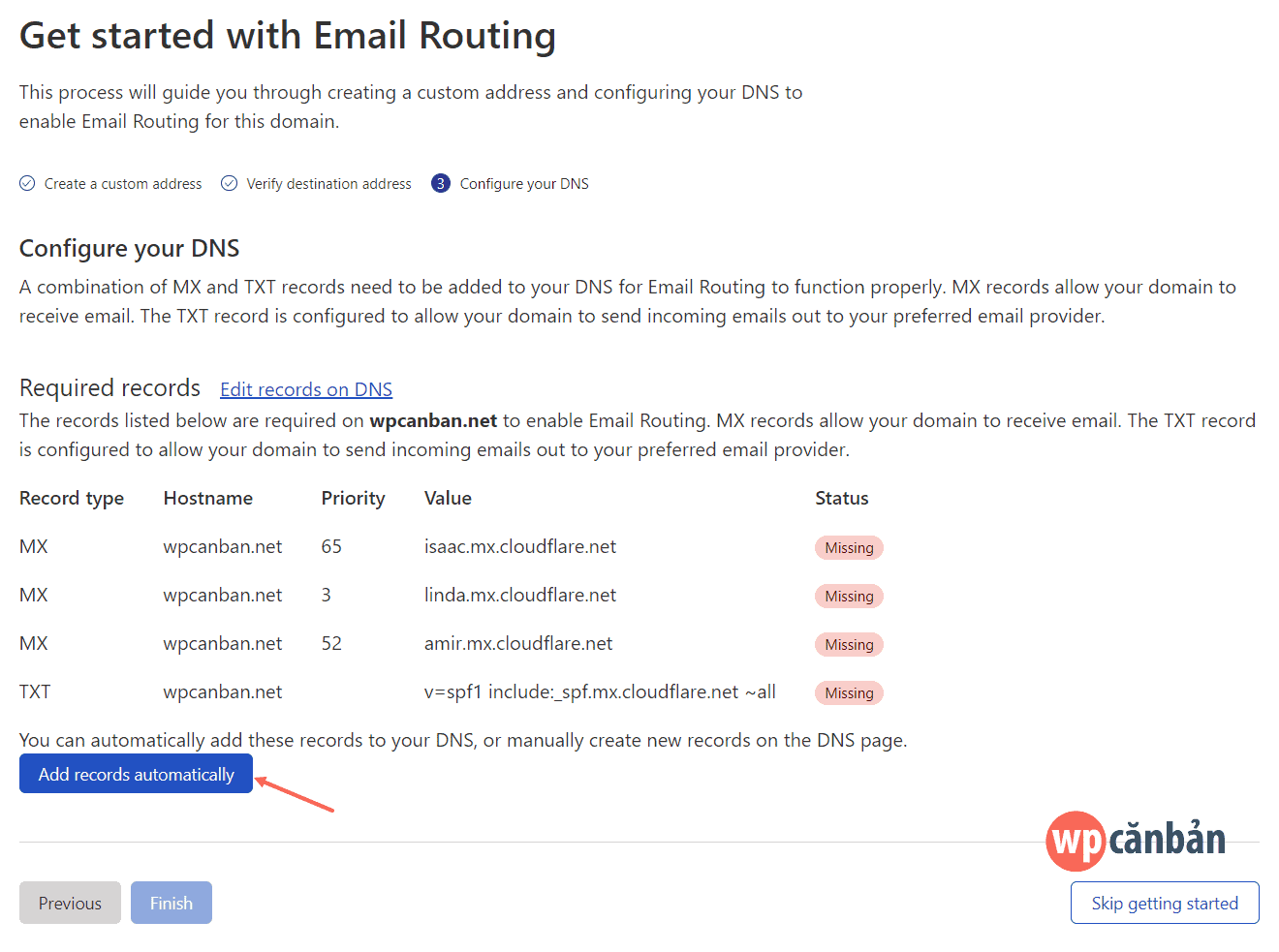Image resolution: width=1279 pixels, height=952 pixels.
Task: Click the checkmark icon beside Create a custom address
Action: (27, 183)
